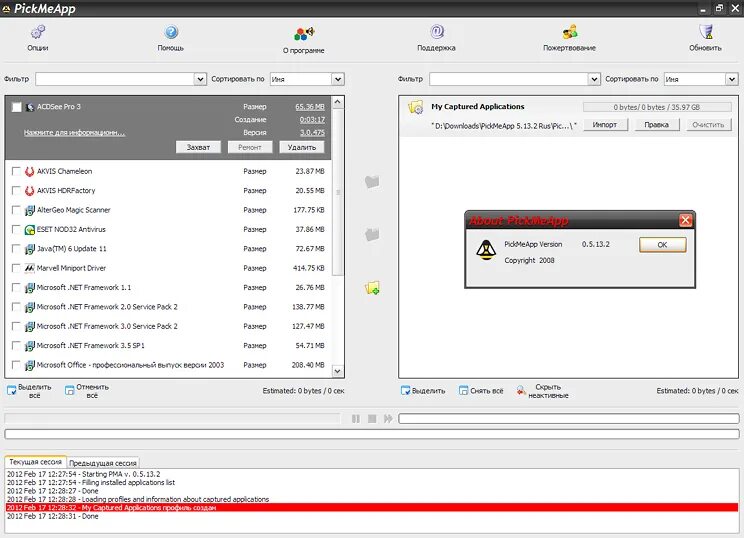Image resolution: width=744 pixels, height=538 pixels.
Task: Click the left Фильтр input field
Action: 115,79
